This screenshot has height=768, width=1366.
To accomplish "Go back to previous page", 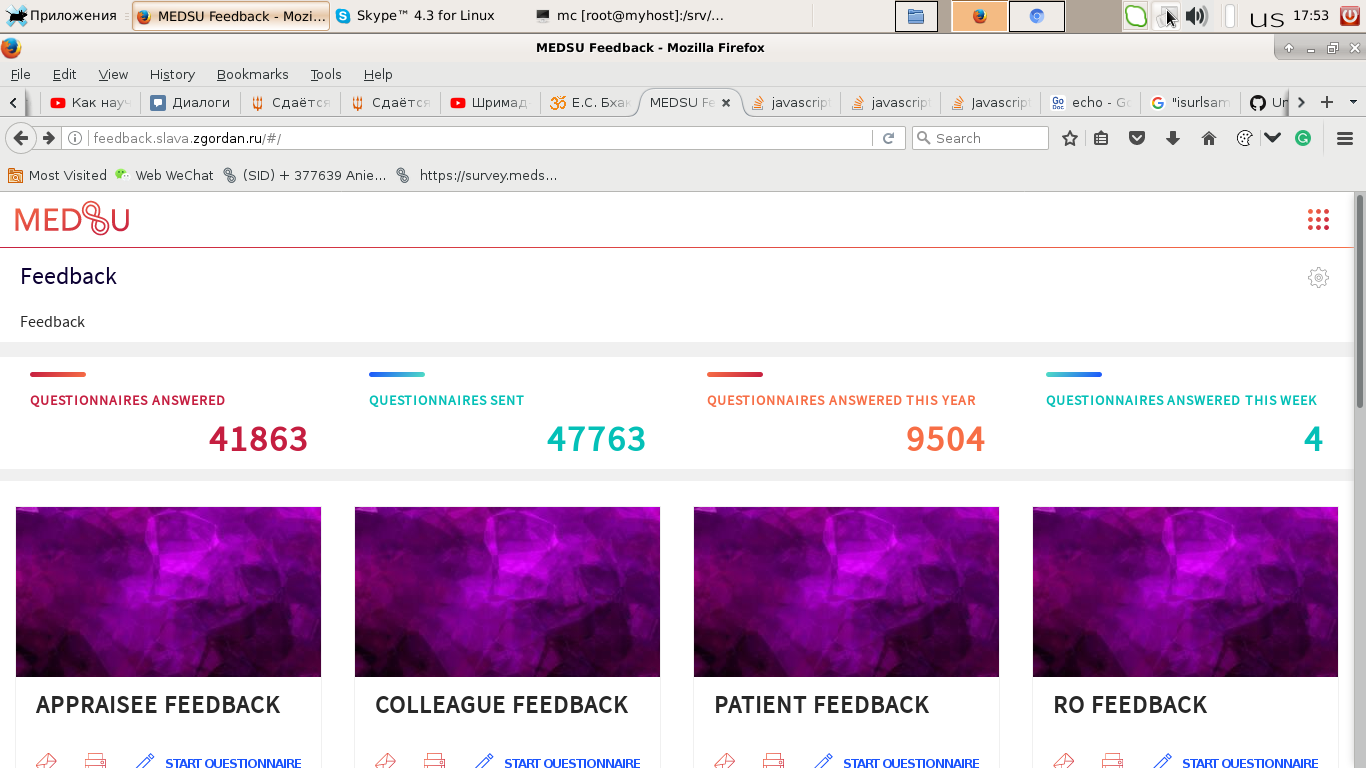I will click(x=21, y=138).
